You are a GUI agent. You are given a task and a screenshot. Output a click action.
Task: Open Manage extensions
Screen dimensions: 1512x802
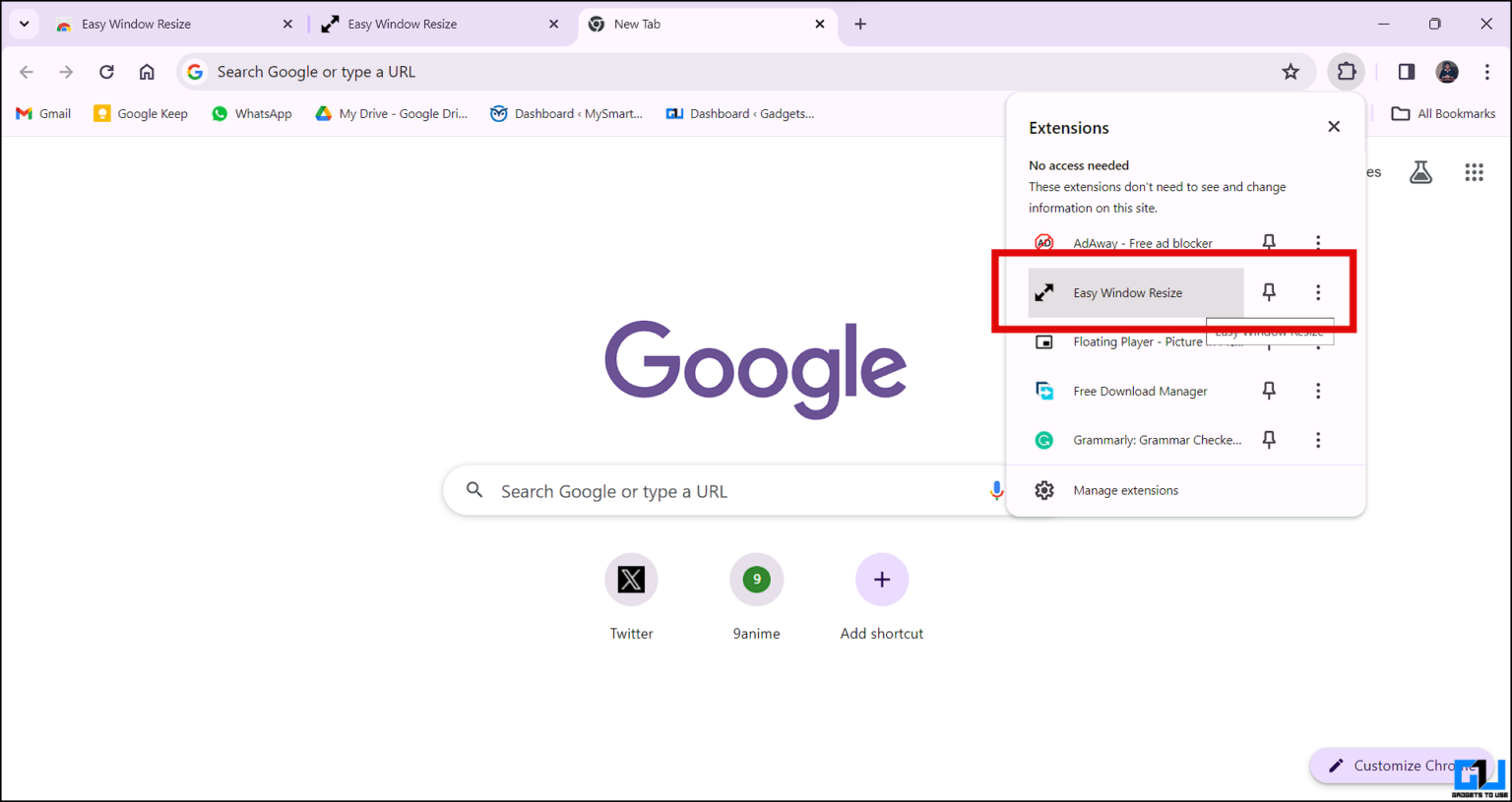pos(1125,490)
